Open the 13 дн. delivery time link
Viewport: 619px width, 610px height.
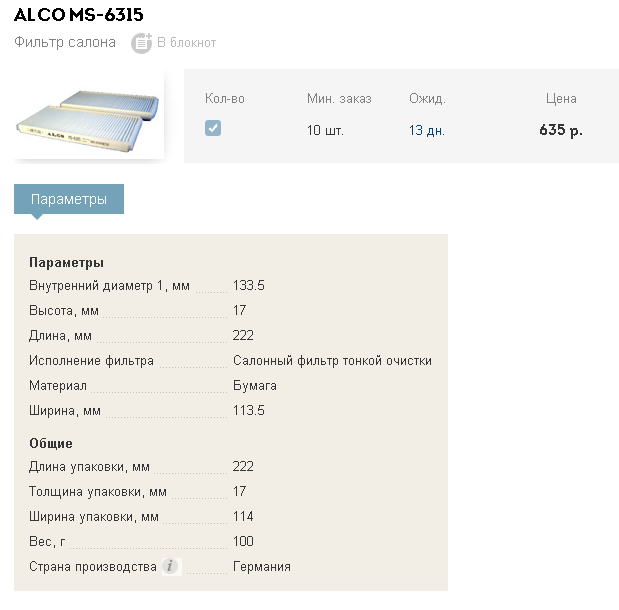(427, 130)
